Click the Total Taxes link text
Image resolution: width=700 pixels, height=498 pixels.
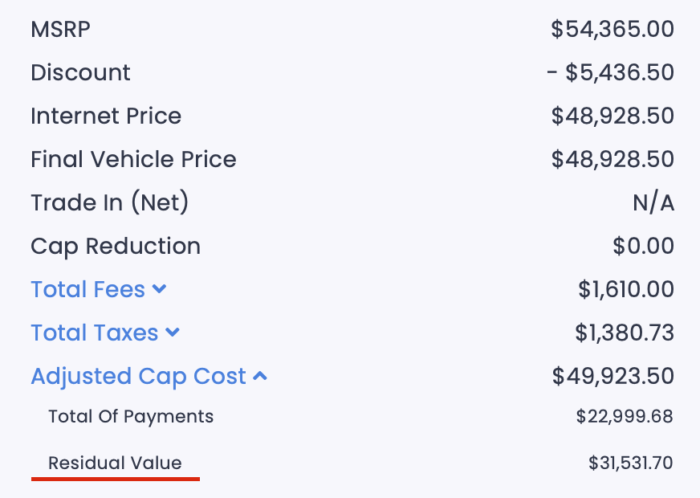click(x=94, y=333)
